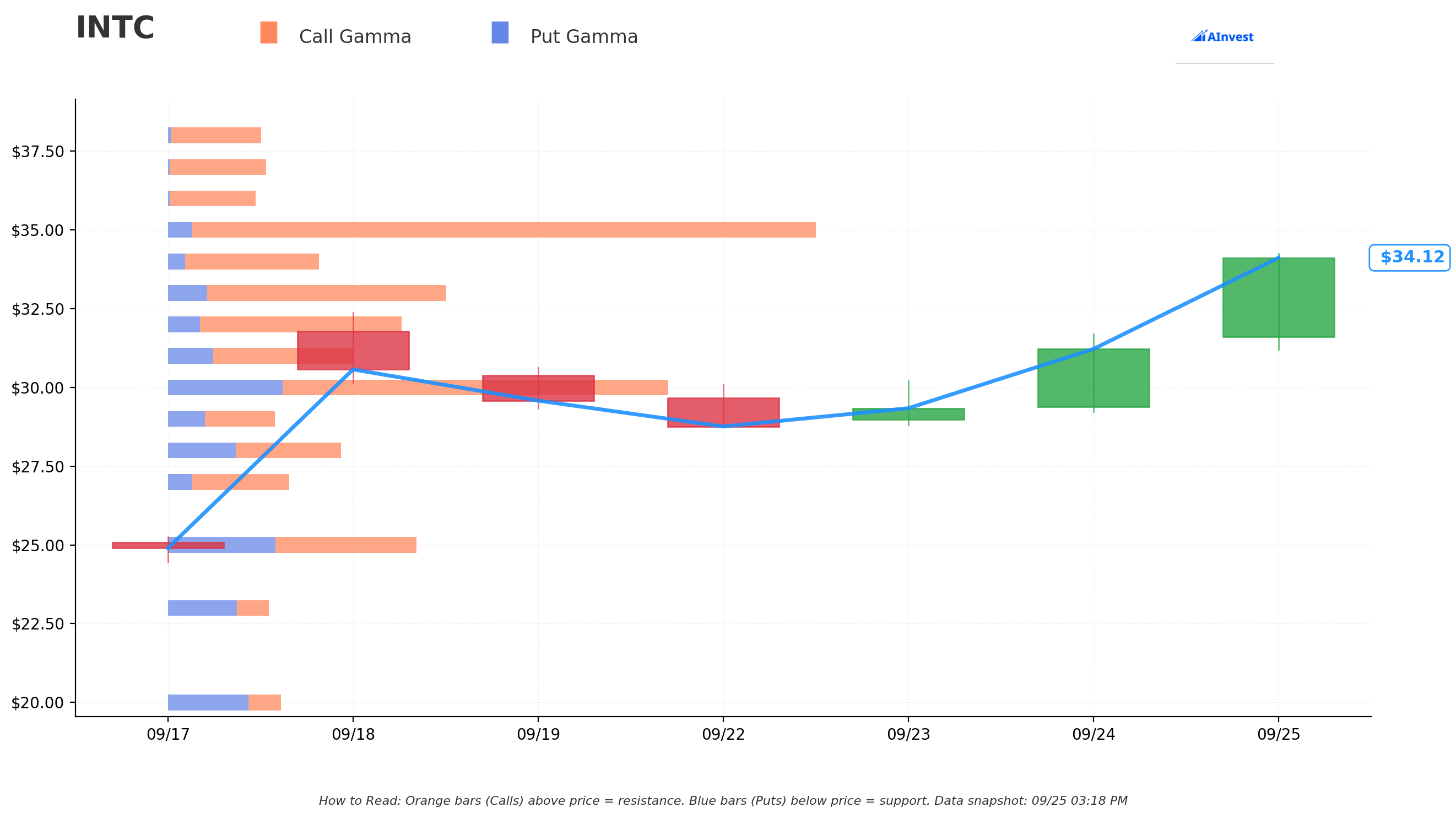Click the INTC ticker title

click(x=115, y=28)
